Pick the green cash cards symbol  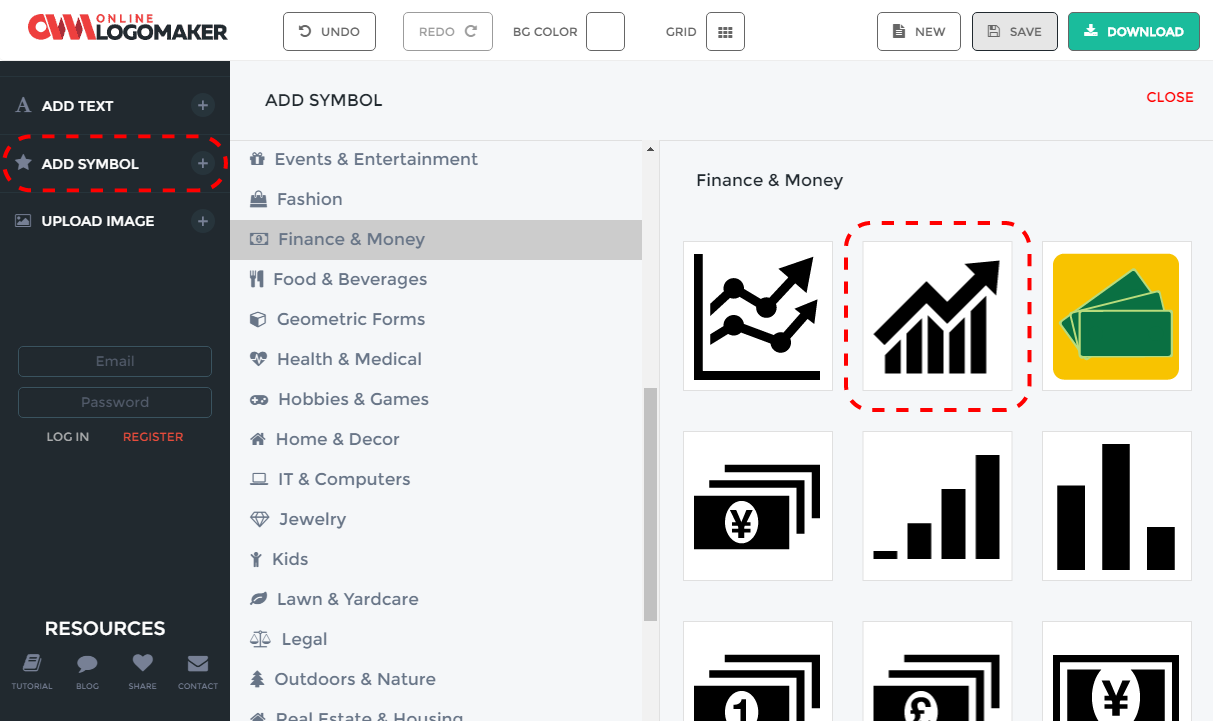(1116, 316)
